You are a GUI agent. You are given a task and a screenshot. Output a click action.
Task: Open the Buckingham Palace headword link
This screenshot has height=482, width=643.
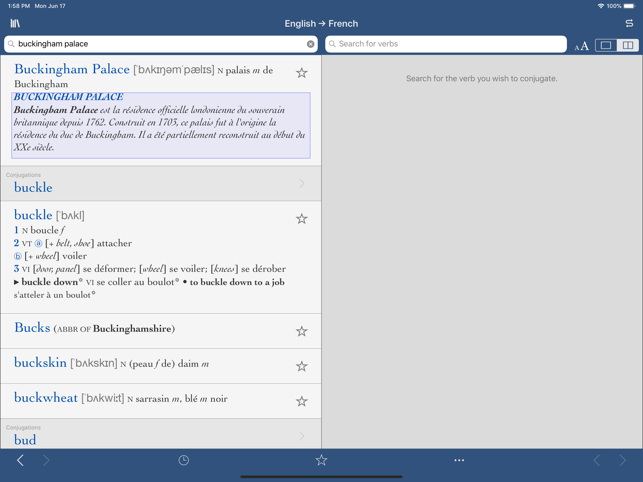(x=72, y=69)
